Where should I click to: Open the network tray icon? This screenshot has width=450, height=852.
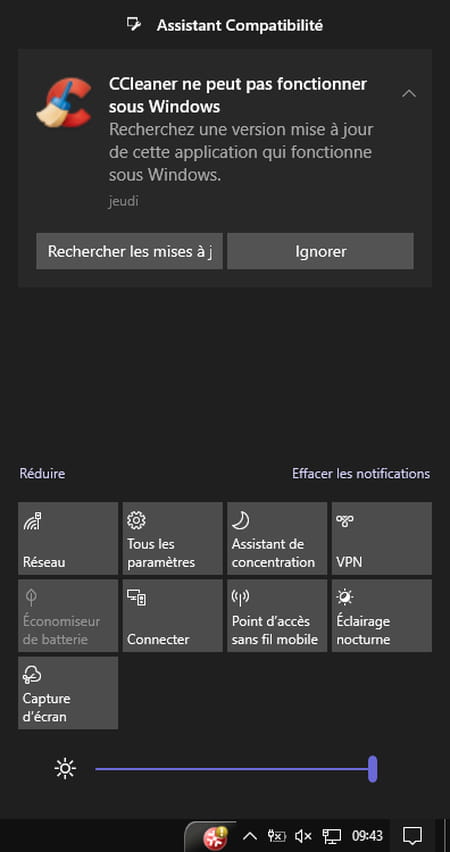click(x=331, y=836)
